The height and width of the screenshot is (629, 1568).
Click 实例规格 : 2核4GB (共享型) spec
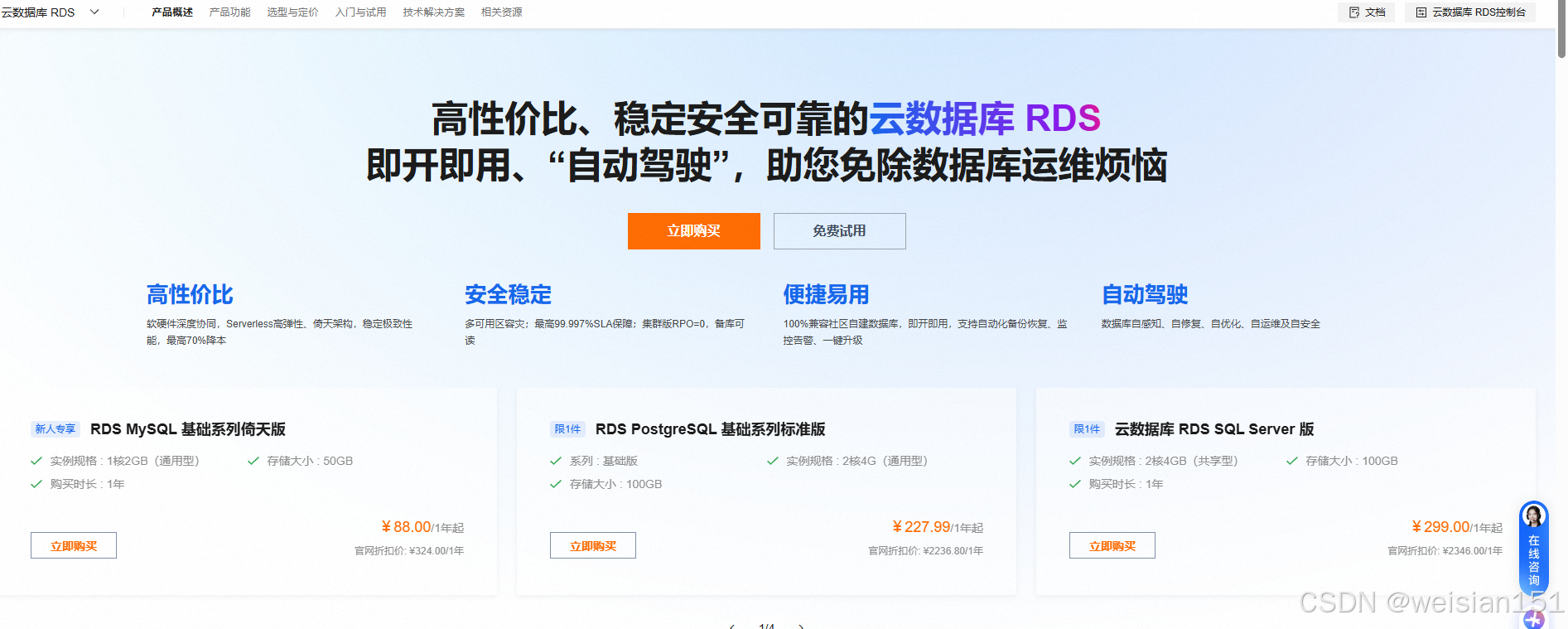click(1163, 461)
